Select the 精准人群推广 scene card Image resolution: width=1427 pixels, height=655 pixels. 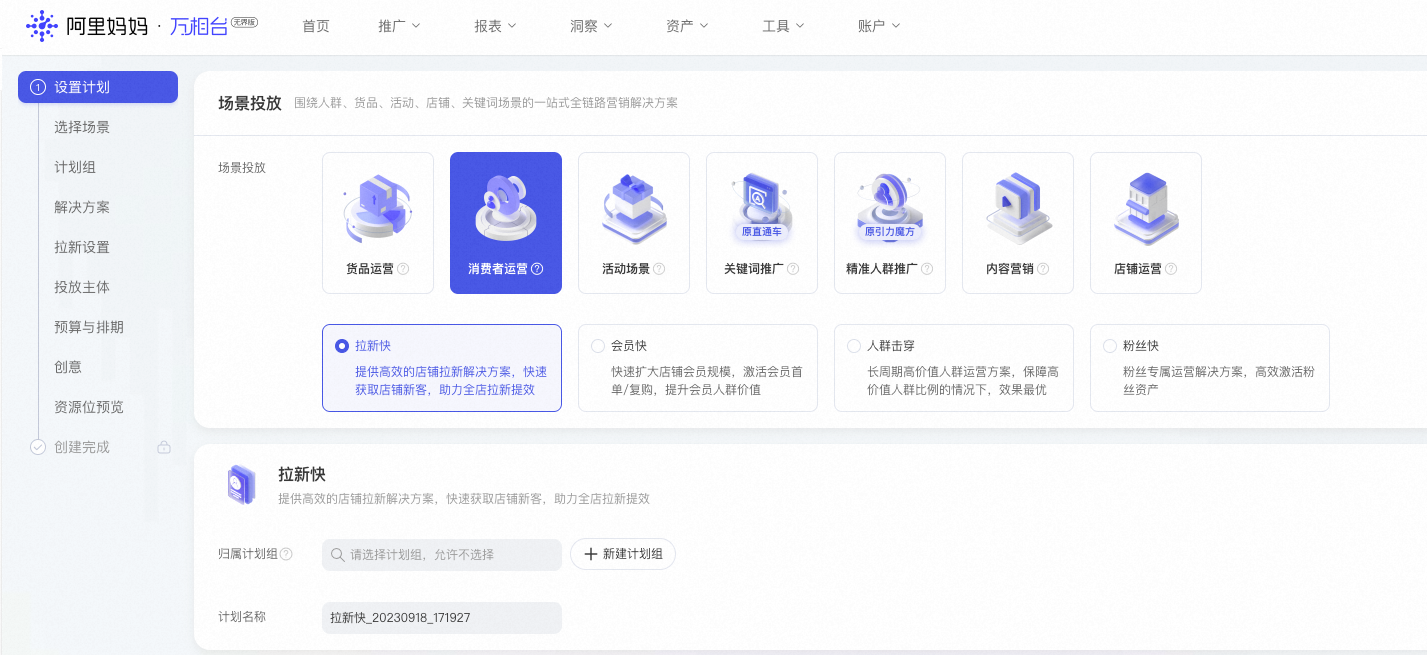point(890,223)
